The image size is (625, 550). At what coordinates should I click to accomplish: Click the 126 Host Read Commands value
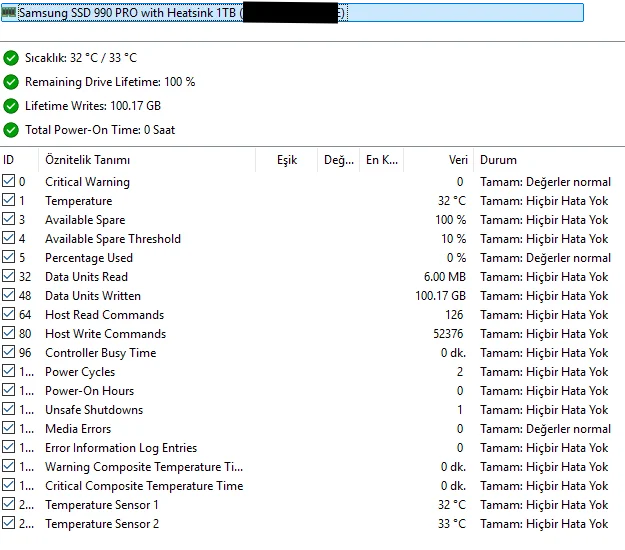(x=454, y=315)
